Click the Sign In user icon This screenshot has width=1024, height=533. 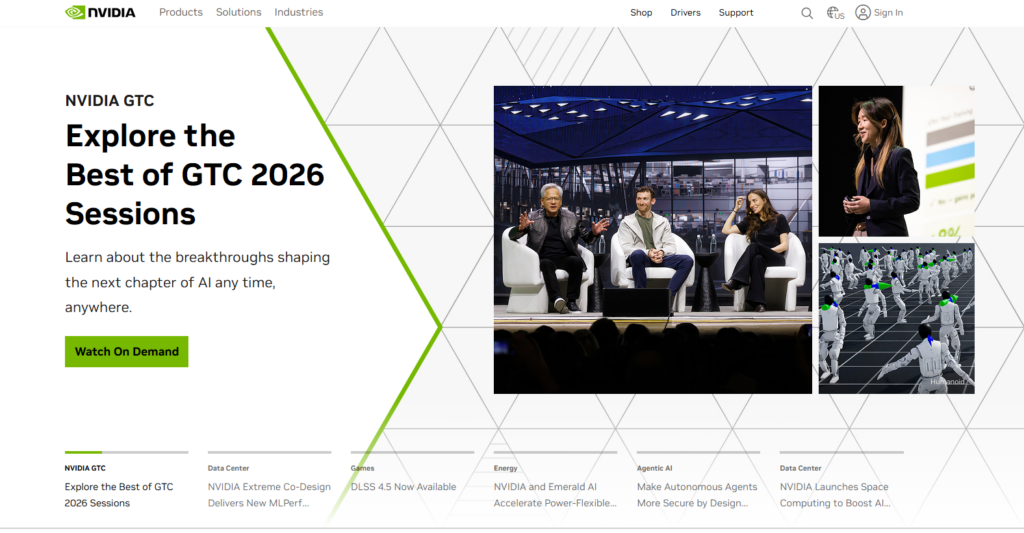point(863,12)
